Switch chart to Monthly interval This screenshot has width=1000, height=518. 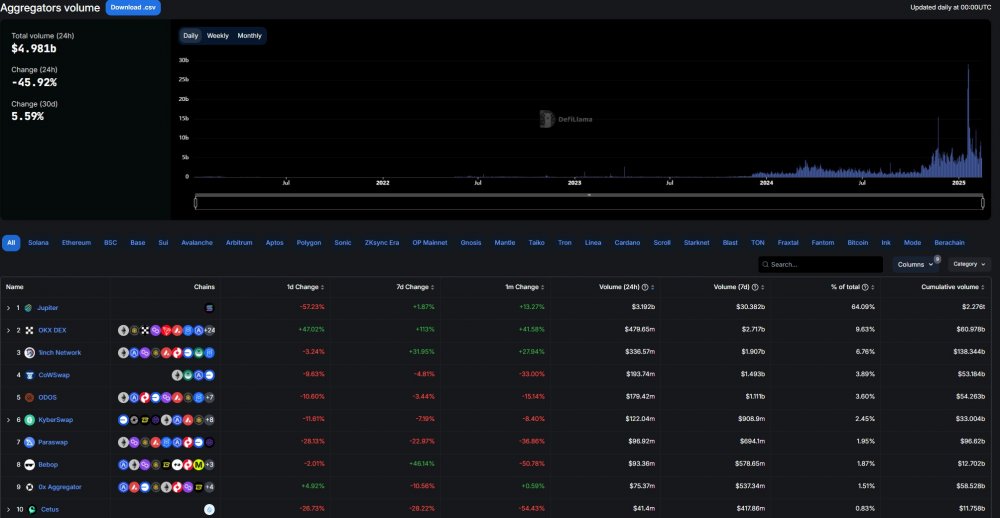(249, 36)
